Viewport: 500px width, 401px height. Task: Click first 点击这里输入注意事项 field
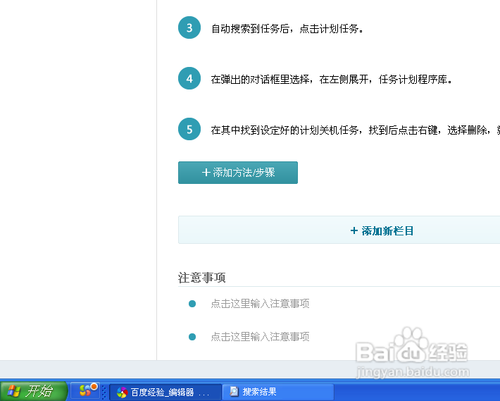(260, 303)
